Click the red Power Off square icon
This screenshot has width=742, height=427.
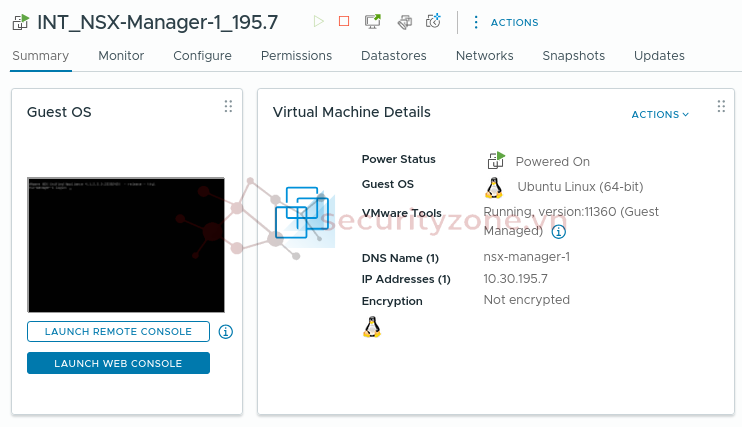[344, 21]
